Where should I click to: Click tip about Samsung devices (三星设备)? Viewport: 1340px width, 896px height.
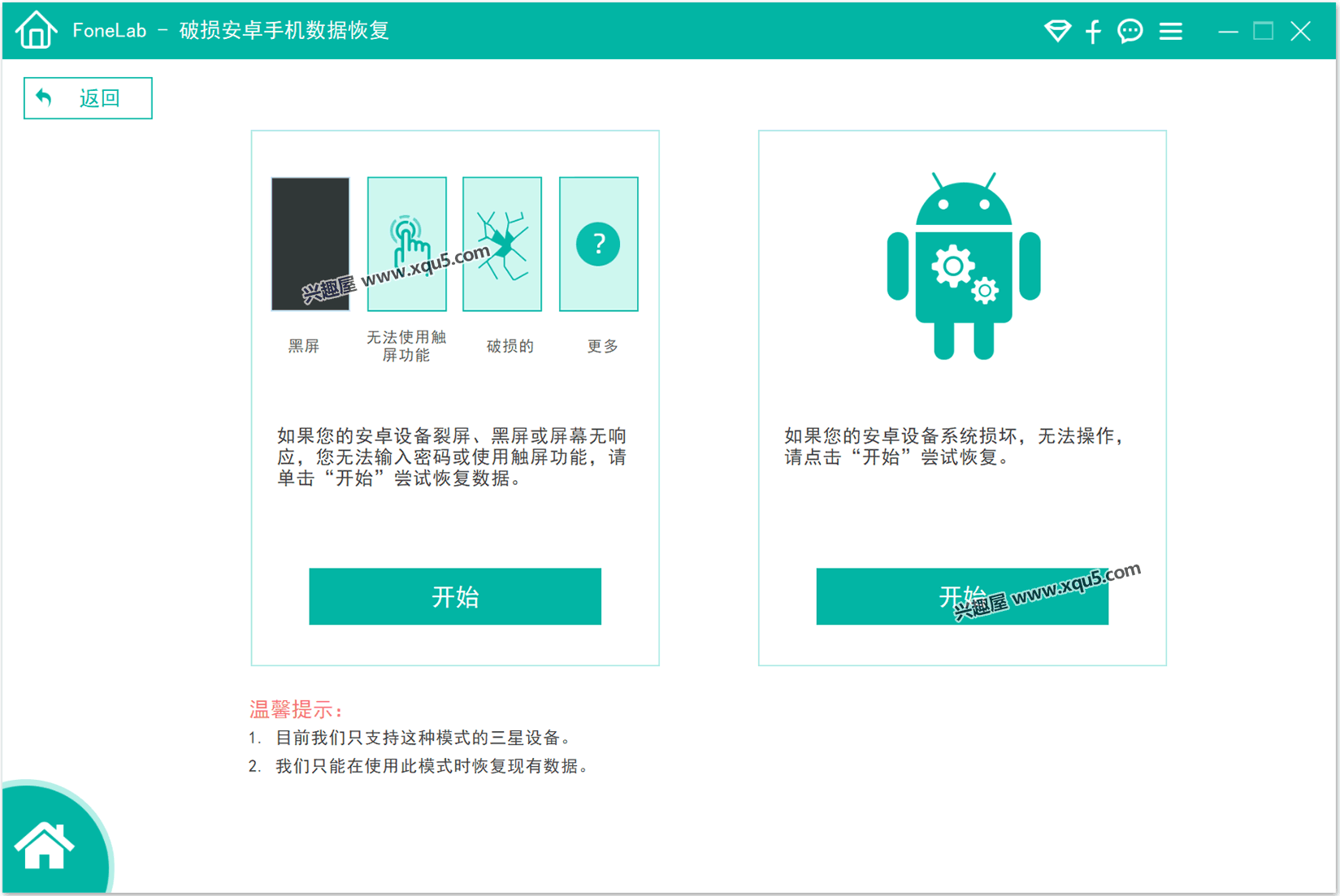(413, 738)
